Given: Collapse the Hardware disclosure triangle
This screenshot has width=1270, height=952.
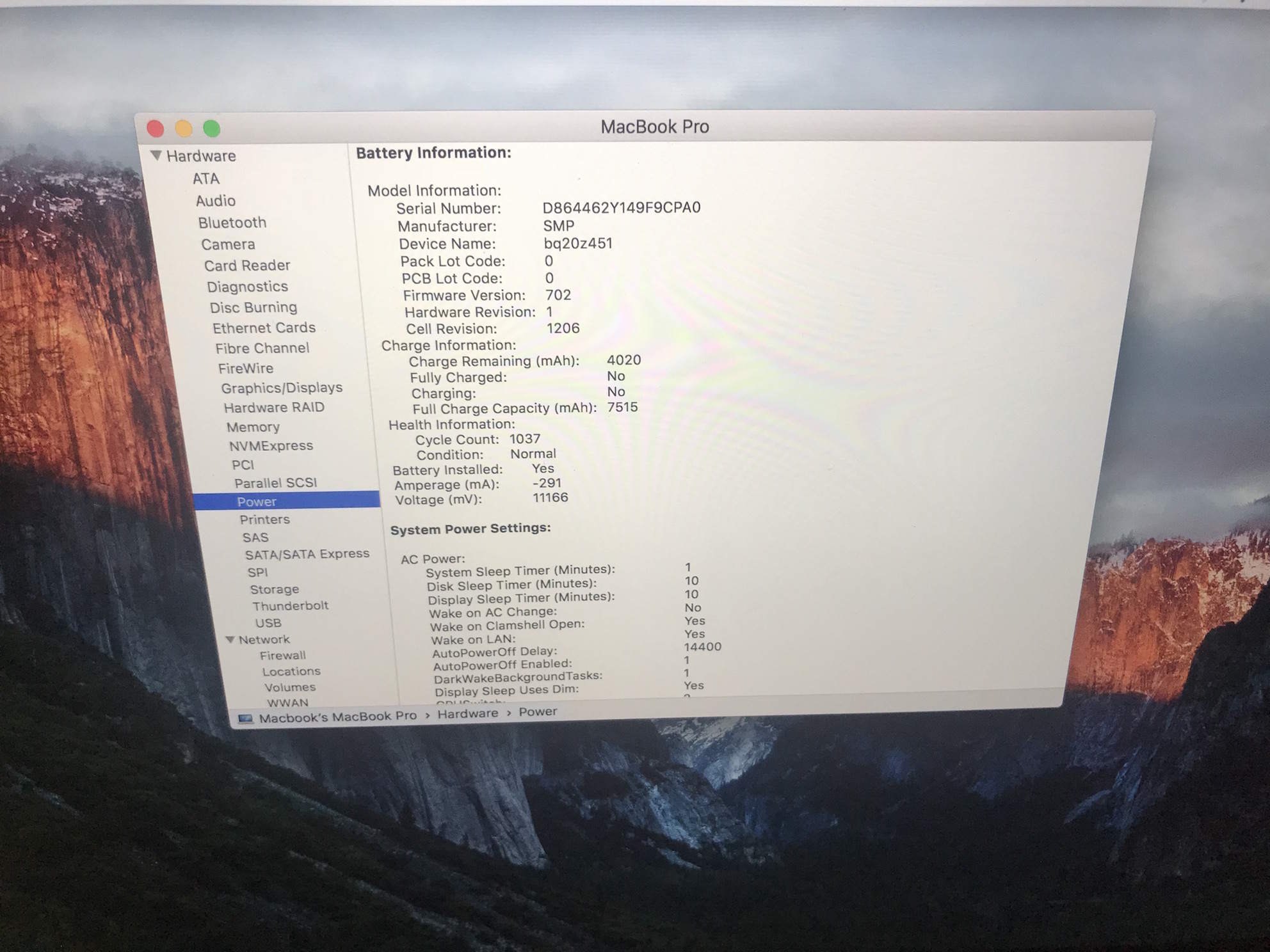Looking at the screenshot, I should tap(156, 155).
